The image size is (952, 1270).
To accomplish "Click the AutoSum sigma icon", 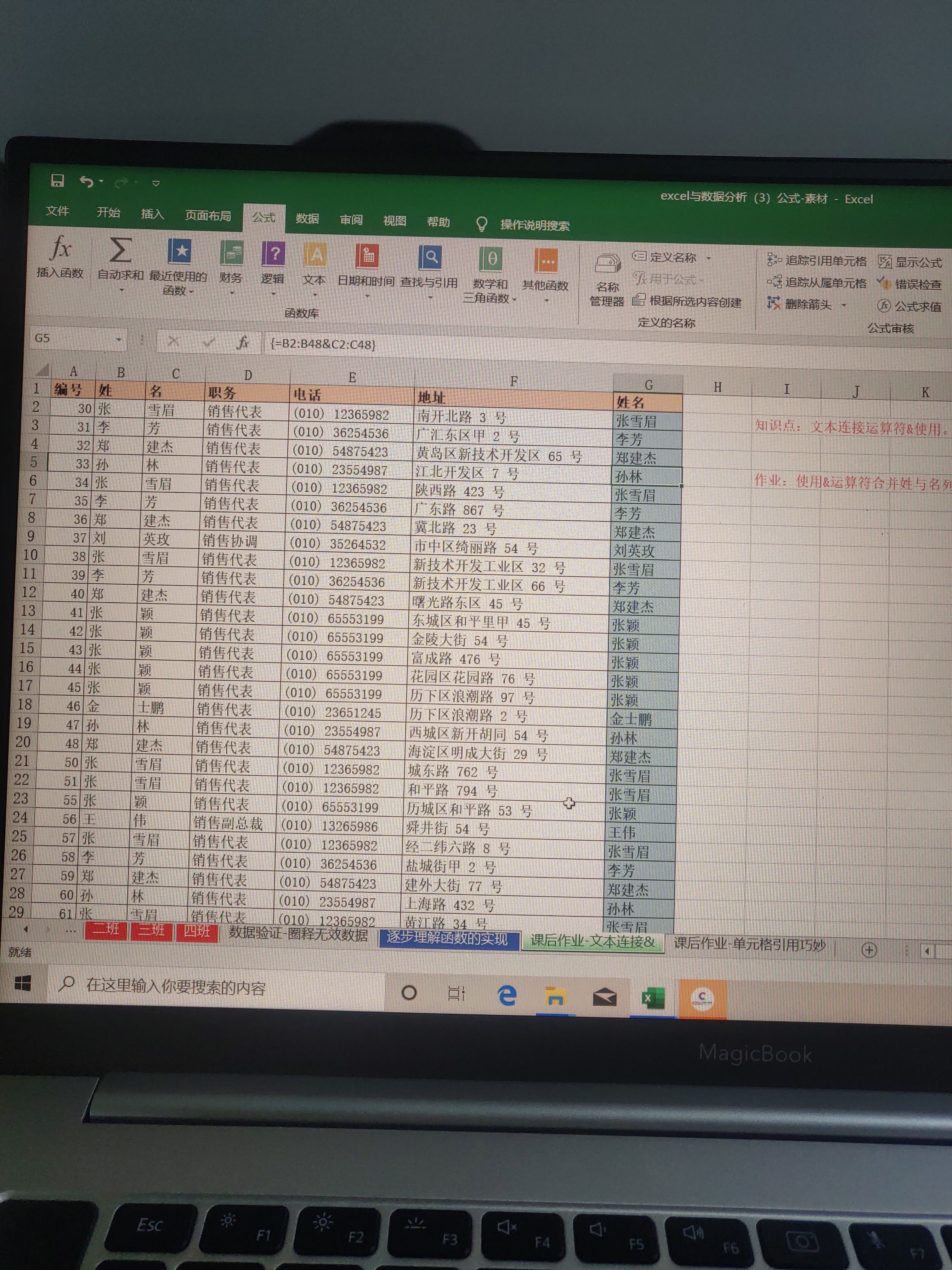I will tap(120, 250).
